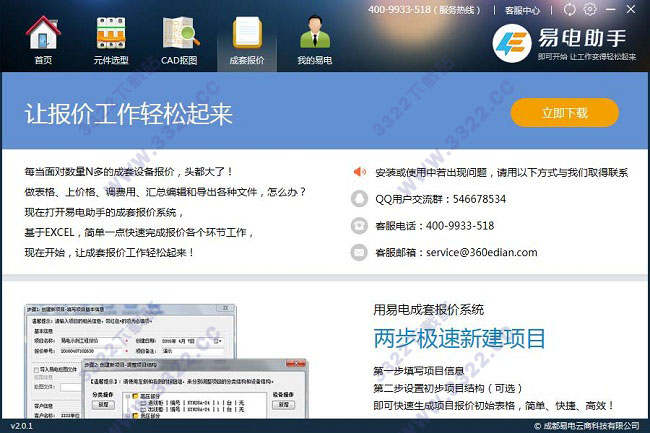Viewport: 650px width, 433px height.
Task: Click the 让报价工作轻松起来 banner heading
Action: click(129, 114)
